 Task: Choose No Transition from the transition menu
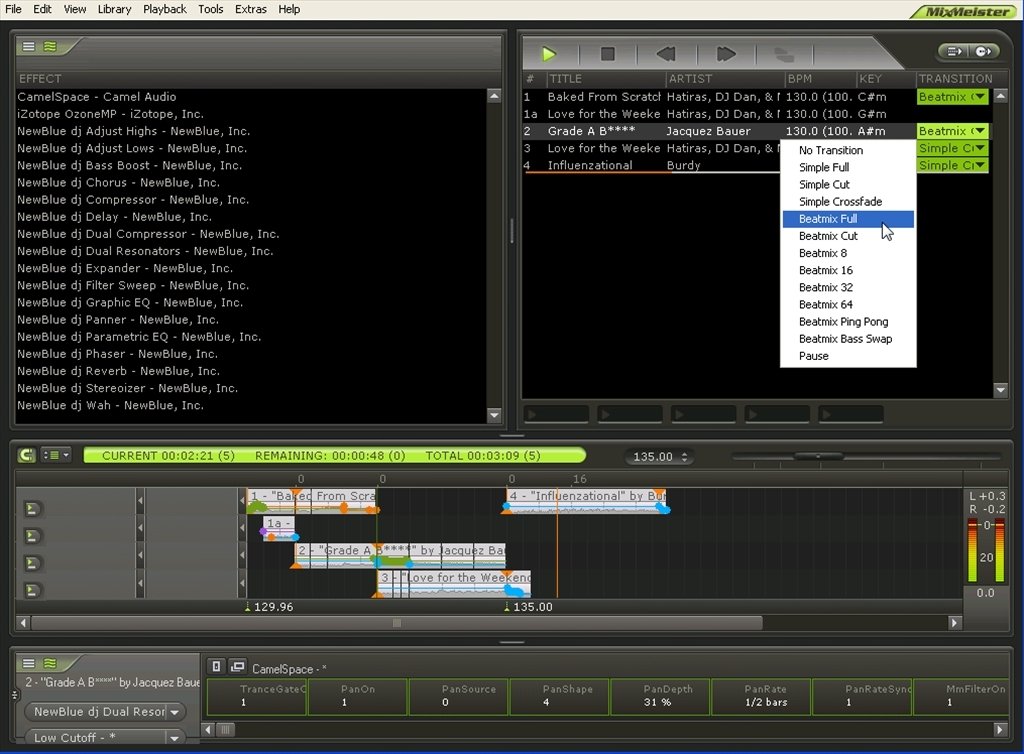pyautogui.click(x=848, y=150)
